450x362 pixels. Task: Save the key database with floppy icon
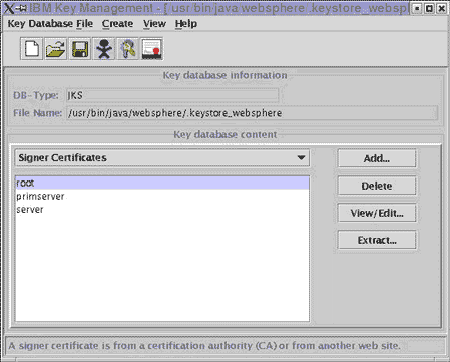80,49
